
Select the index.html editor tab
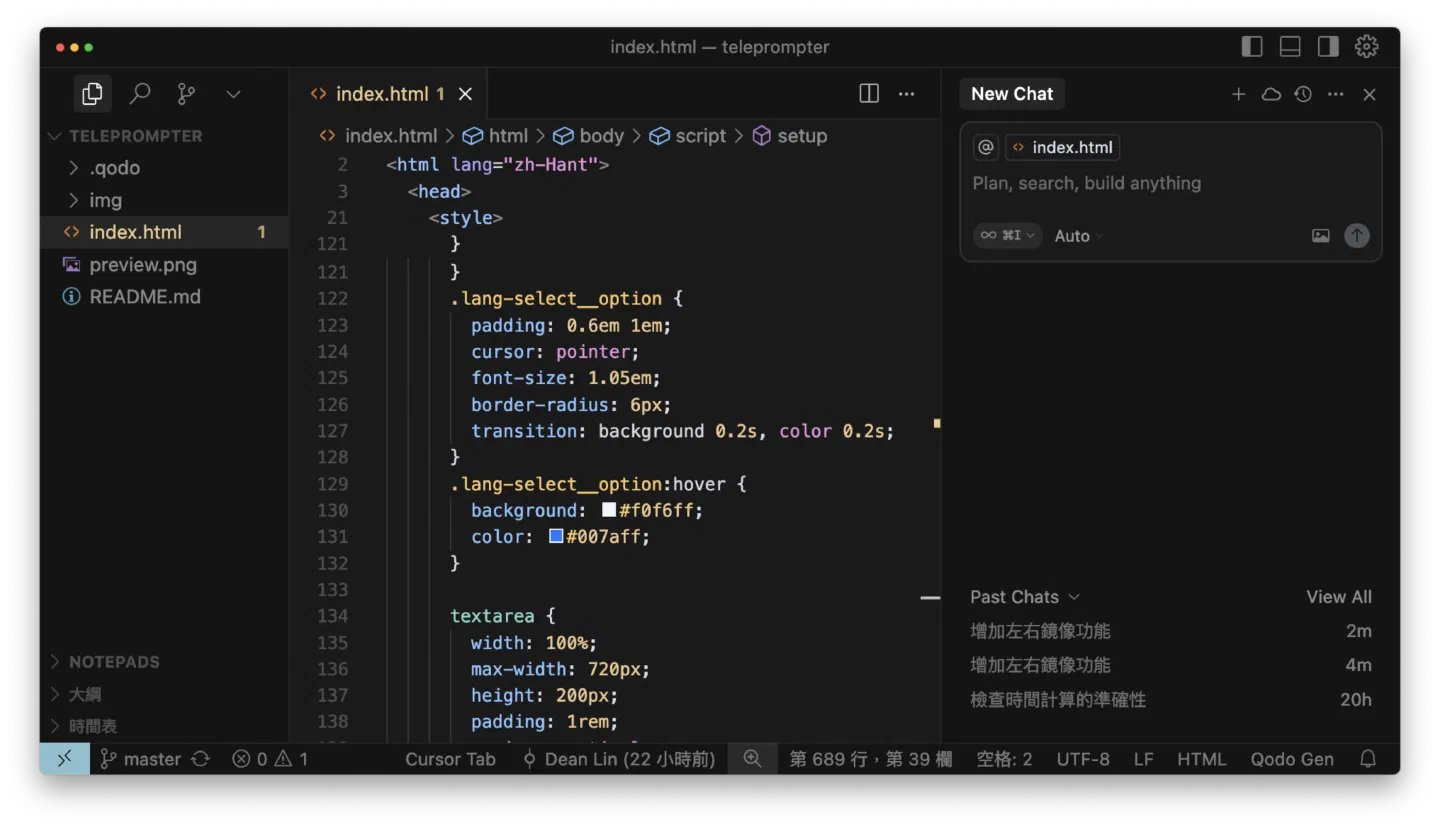[x=390, y=94]
